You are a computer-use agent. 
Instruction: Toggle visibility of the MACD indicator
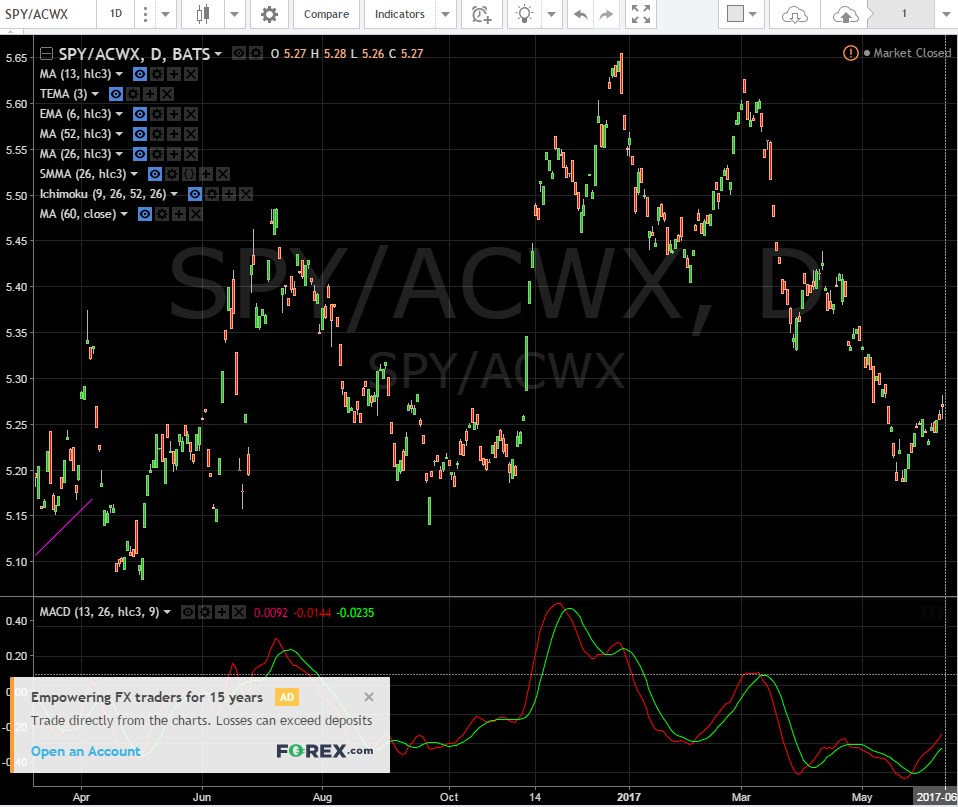[188, 612]
